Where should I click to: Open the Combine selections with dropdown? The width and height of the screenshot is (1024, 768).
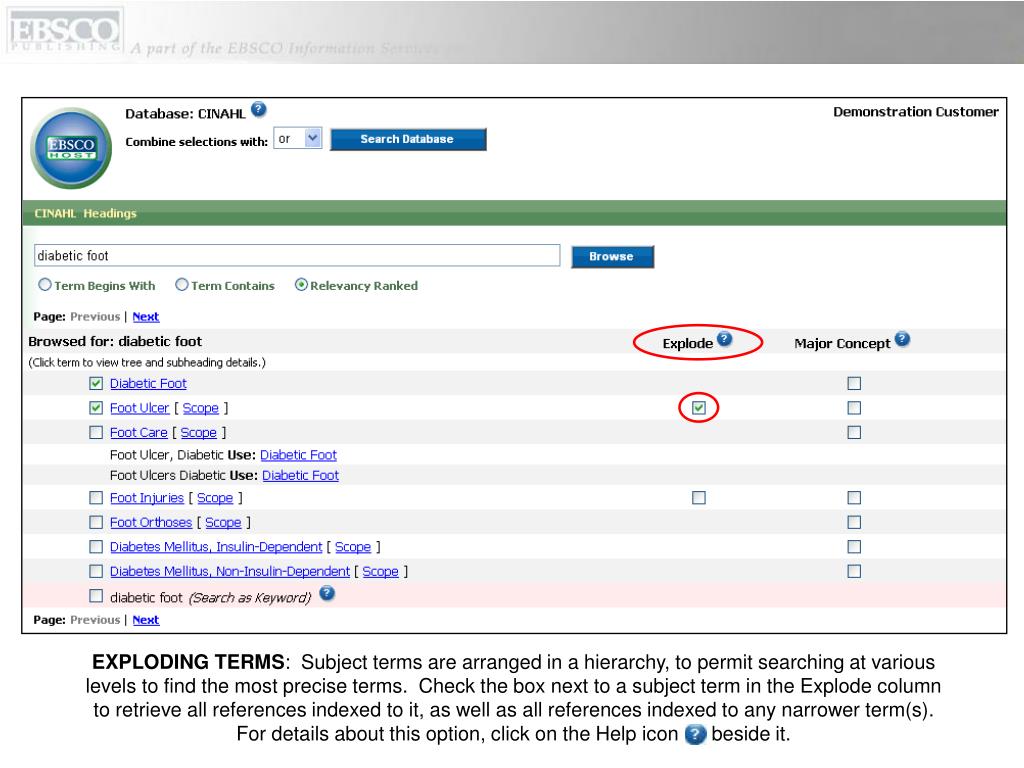pyautogui.click(x=298, y=138)
